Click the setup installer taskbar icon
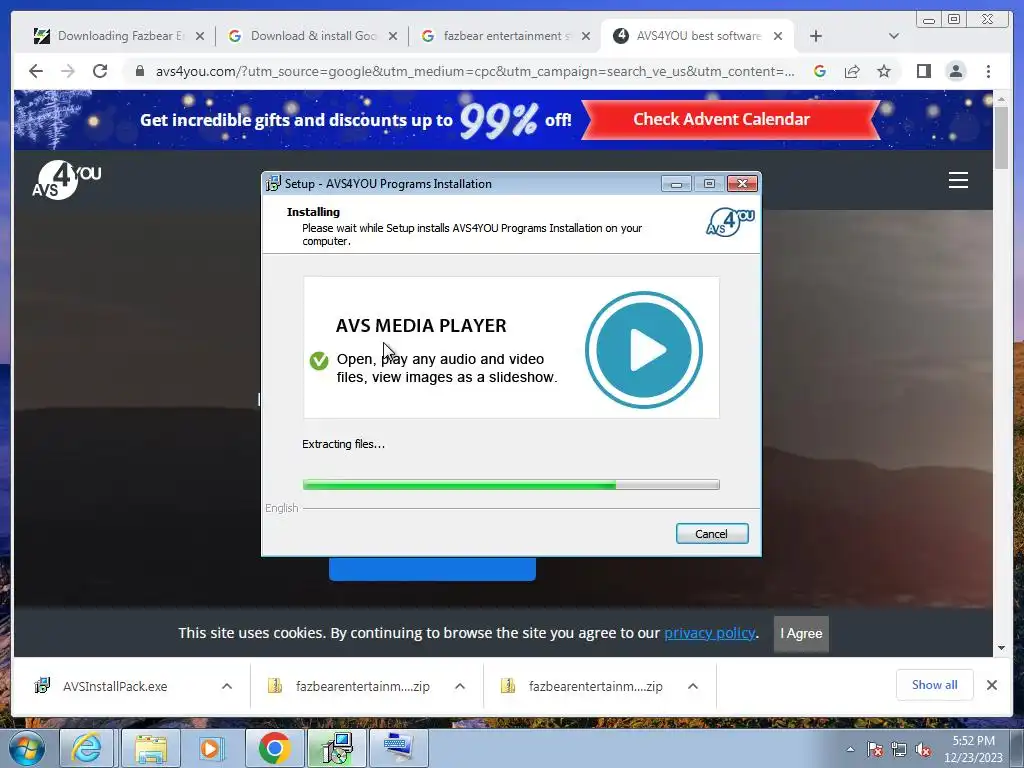This screenshot has width=1024, height=768. tap(337, 748)
